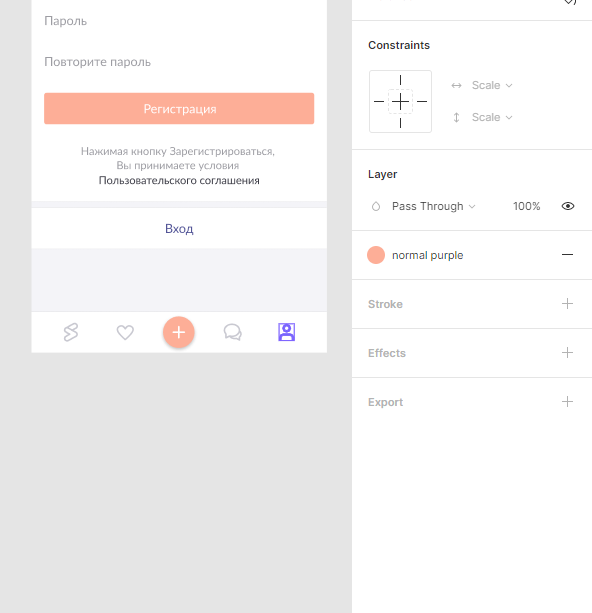Toggle layer visibility eye icon

pyautogui.click(x=568, y=206)
